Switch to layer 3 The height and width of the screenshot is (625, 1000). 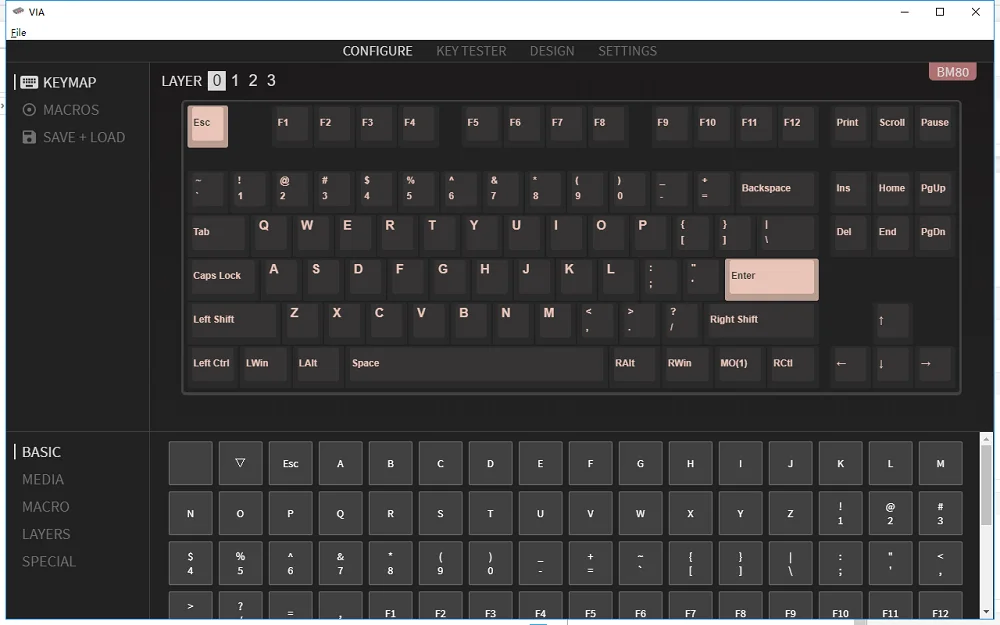[271, 81]
